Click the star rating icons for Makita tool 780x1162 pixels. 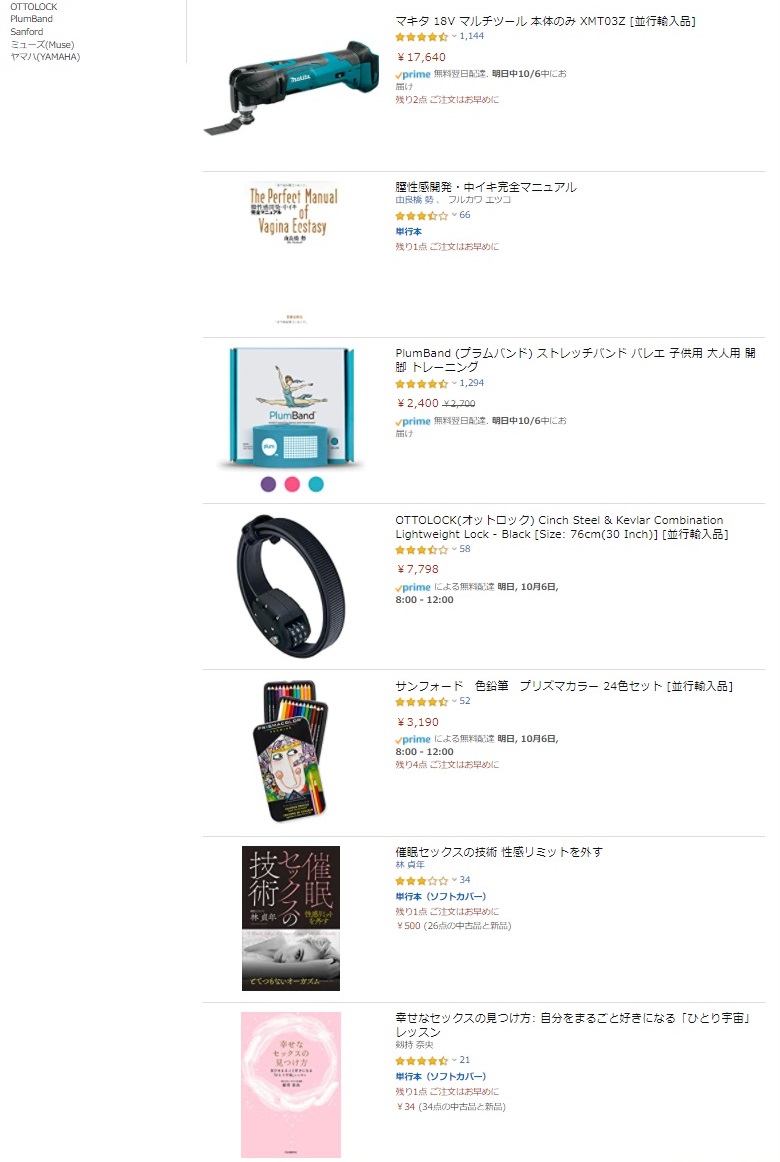pos(421,36)
